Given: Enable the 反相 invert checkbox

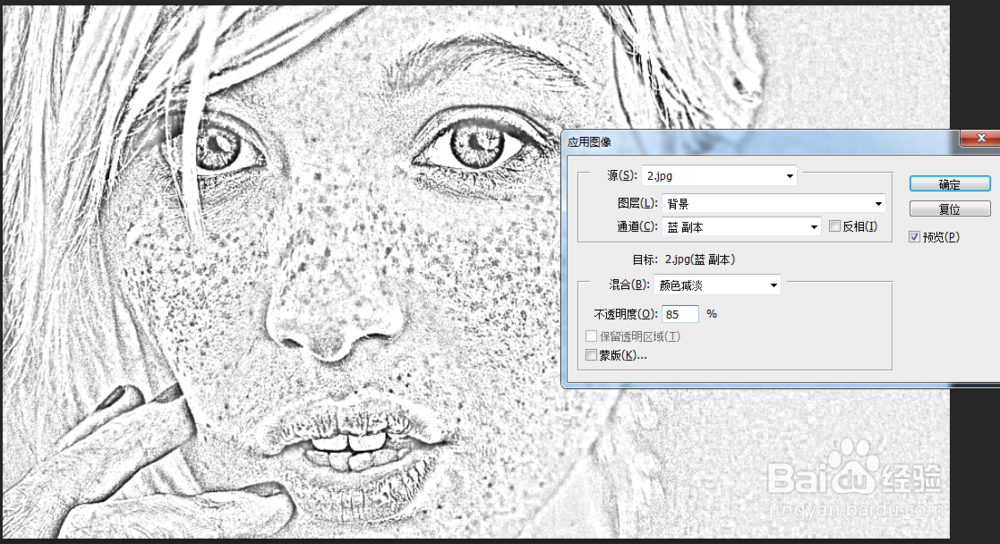Looking at the screenshot, I should click(x=835, y=226).
